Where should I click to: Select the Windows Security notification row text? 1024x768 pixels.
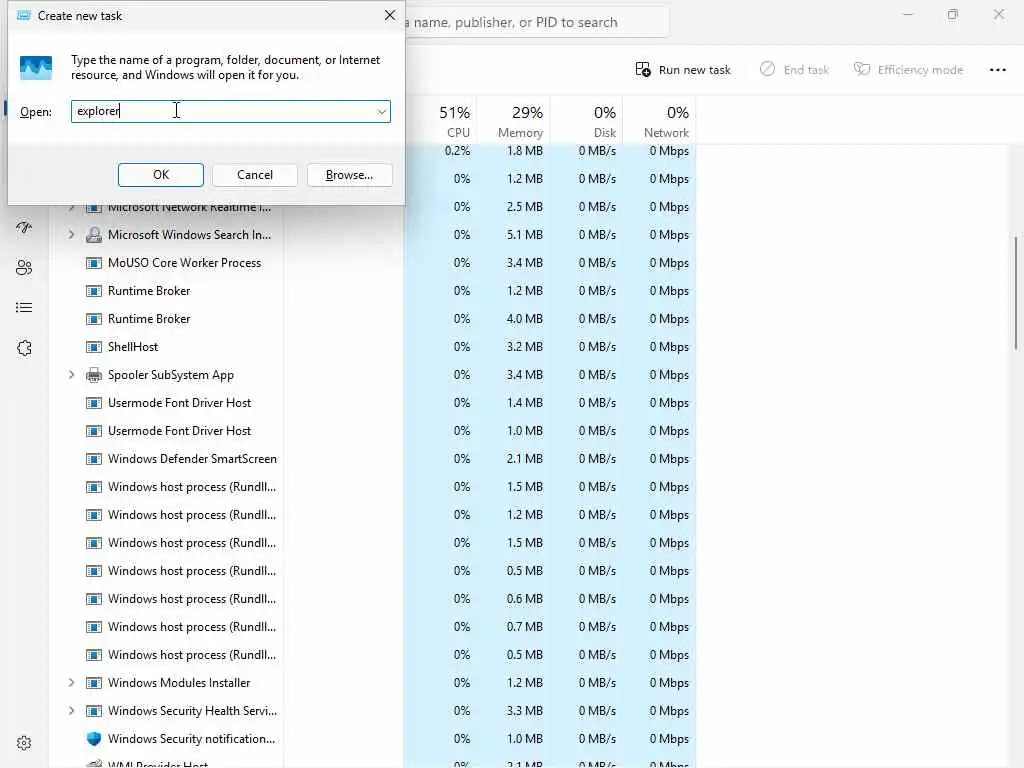point(191,739)
